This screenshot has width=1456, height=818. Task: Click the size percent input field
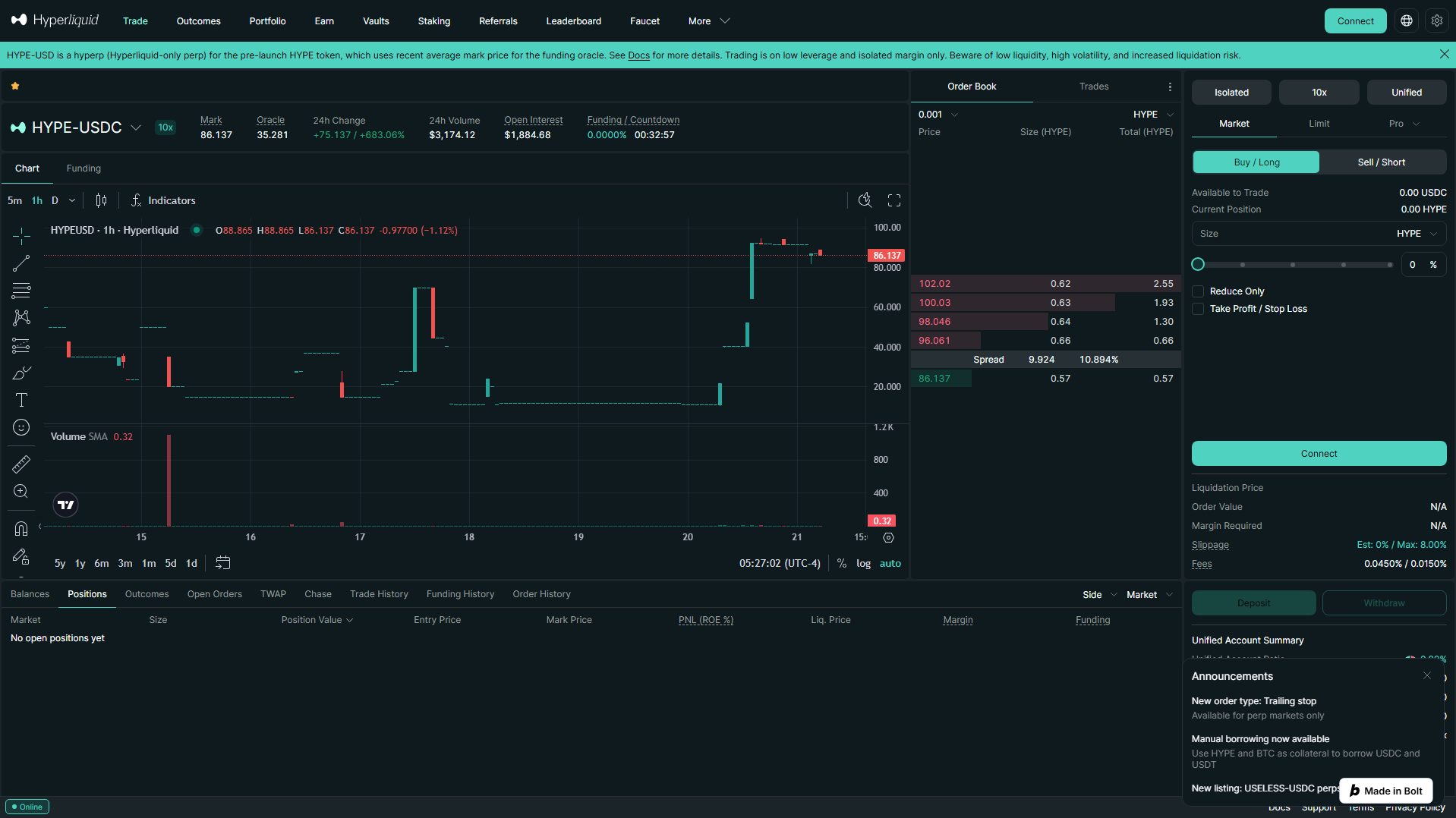(1422, 265)
